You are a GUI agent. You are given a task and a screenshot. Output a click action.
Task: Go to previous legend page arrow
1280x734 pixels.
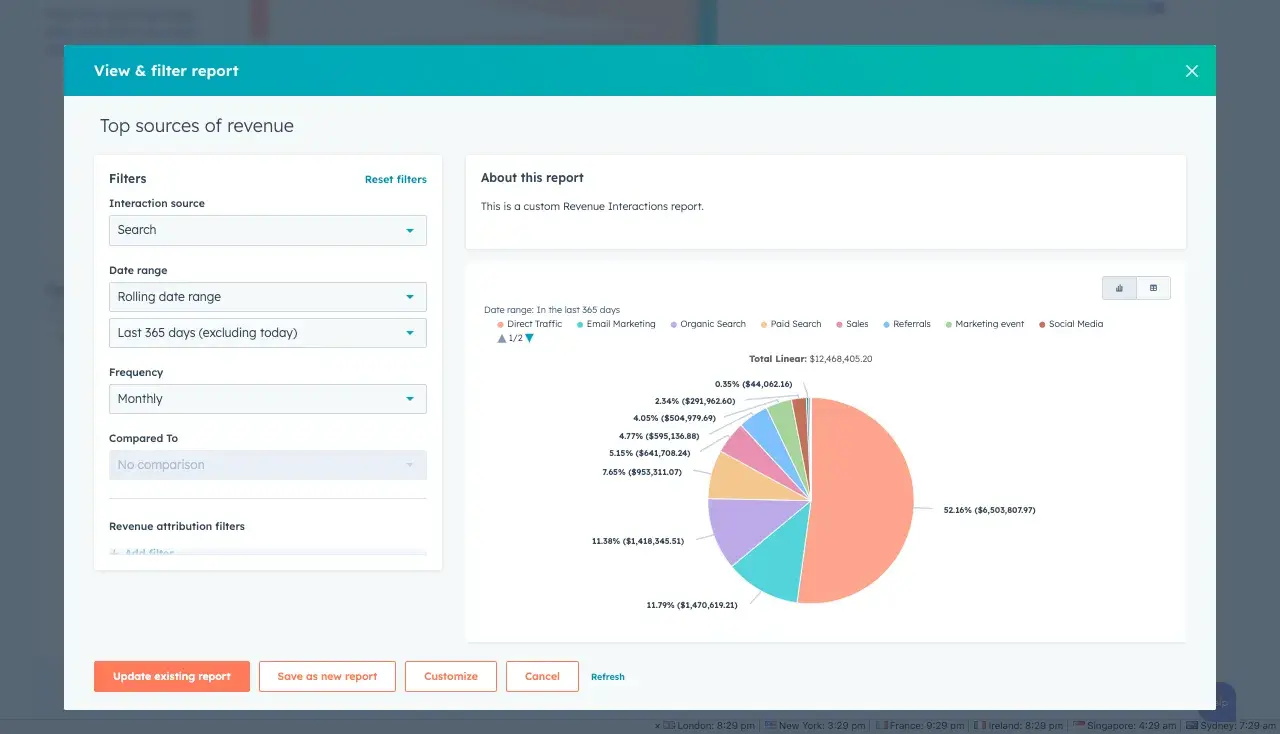pos(502,339)
